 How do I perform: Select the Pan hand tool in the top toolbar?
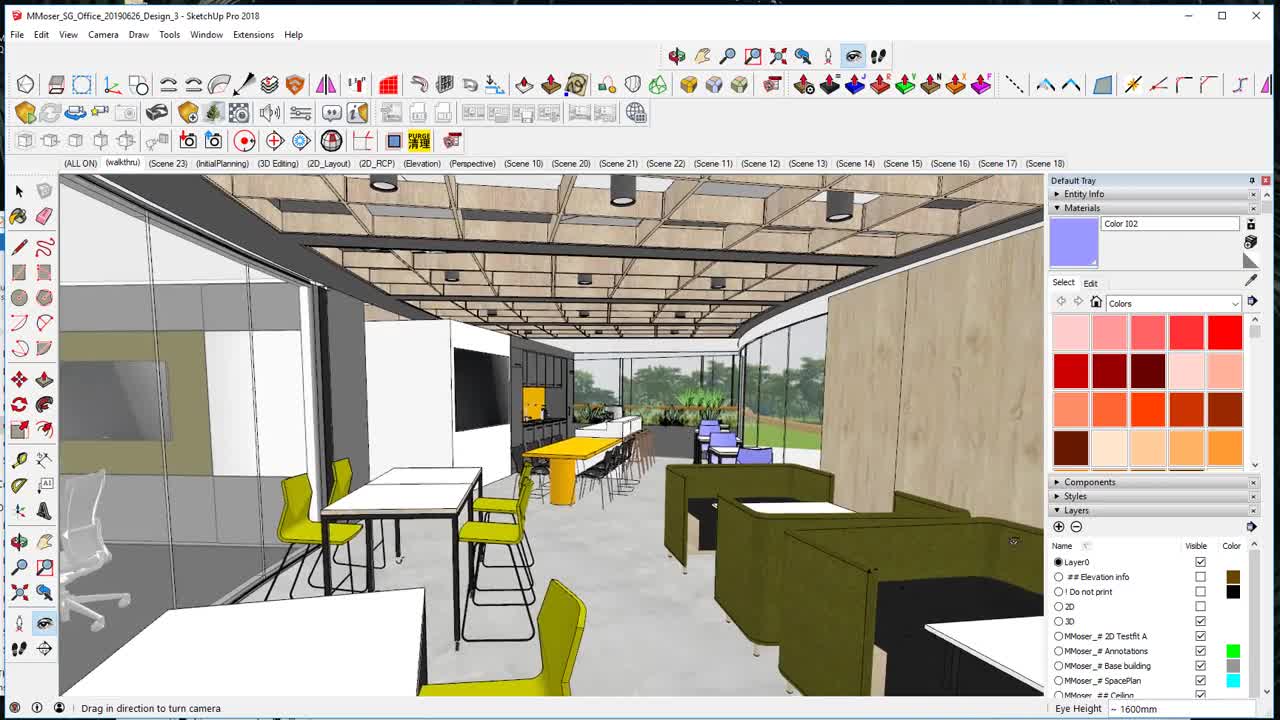tap(702, 56)
